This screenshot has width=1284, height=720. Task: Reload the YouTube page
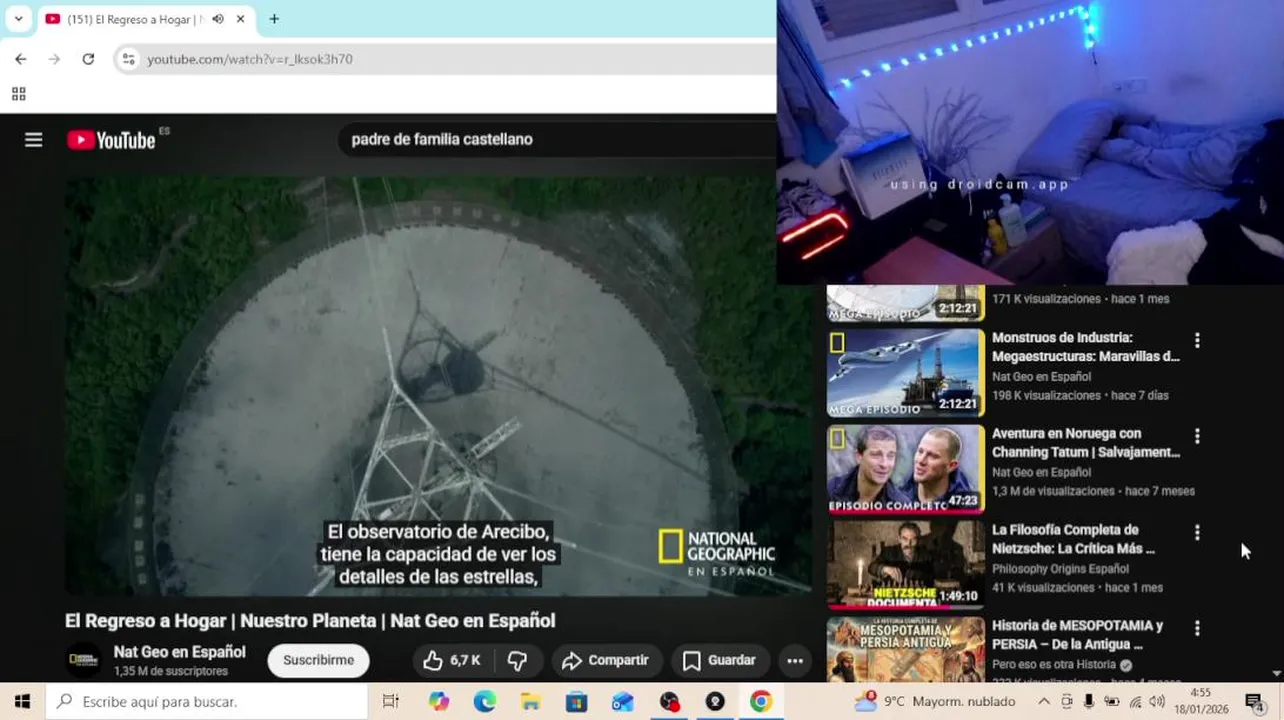pyautogui.click(x=88, y=59)
